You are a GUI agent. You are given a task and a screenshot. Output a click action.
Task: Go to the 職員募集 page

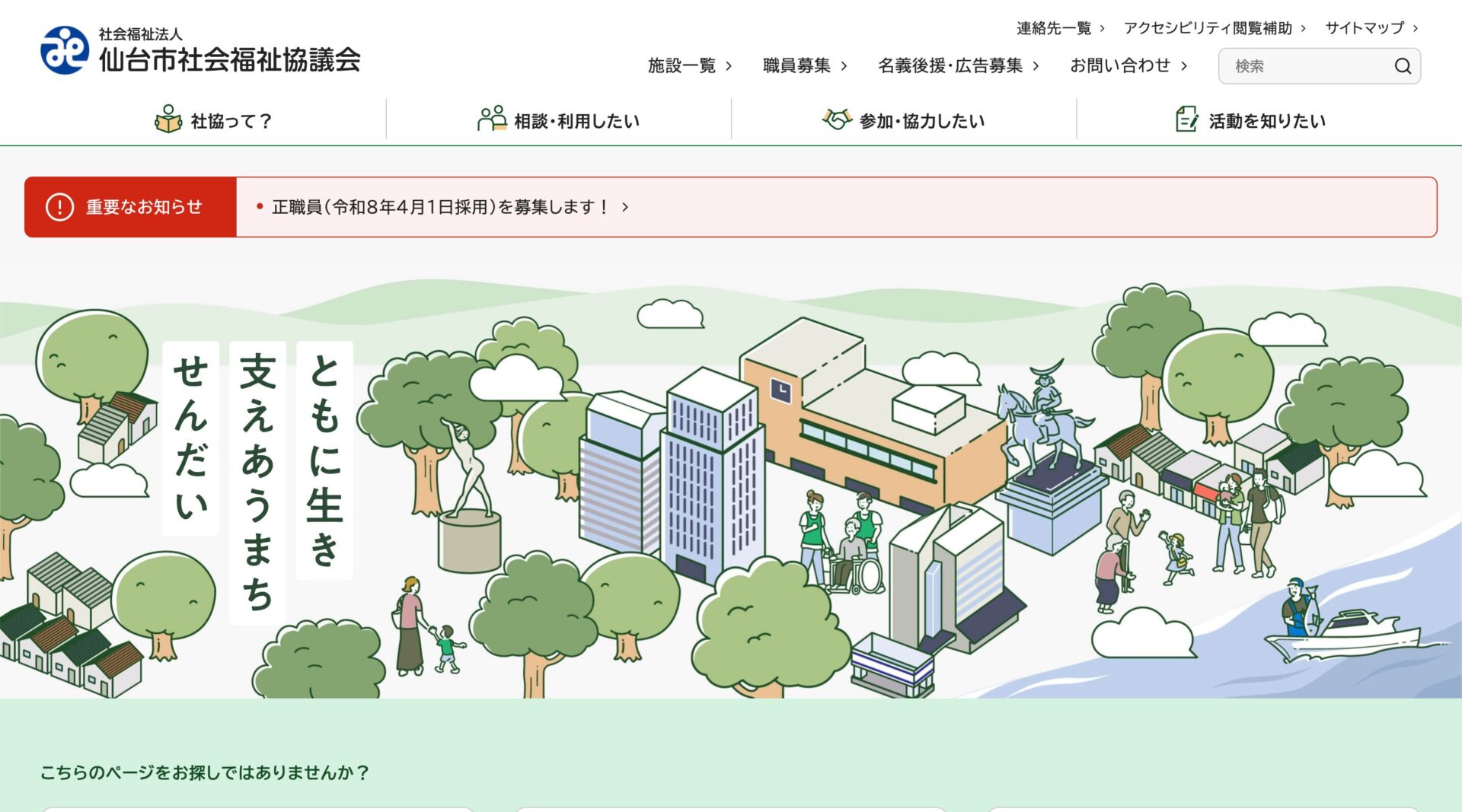805,65
